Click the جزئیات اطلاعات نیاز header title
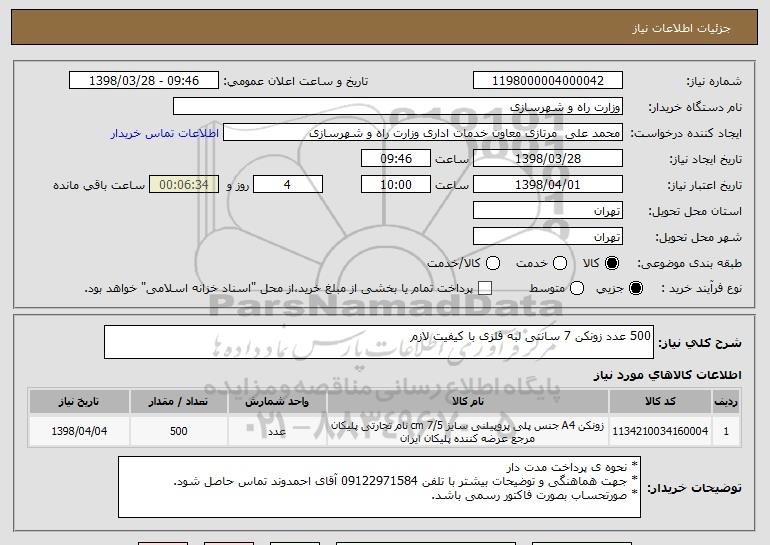 click(x=681, y=28)
